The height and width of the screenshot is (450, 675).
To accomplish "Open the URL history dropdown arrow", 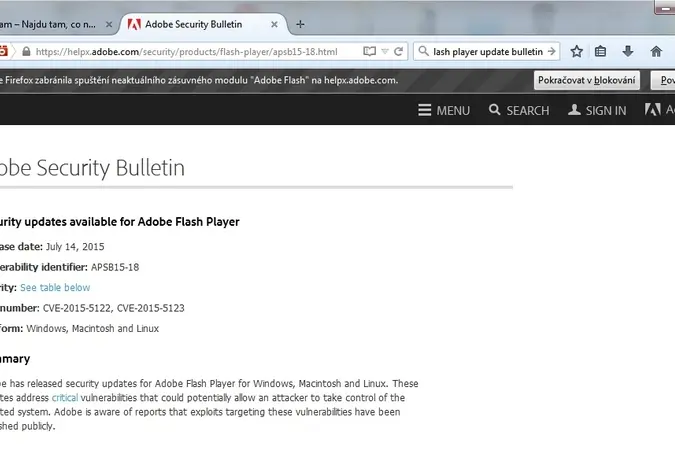I will [385, 52].
